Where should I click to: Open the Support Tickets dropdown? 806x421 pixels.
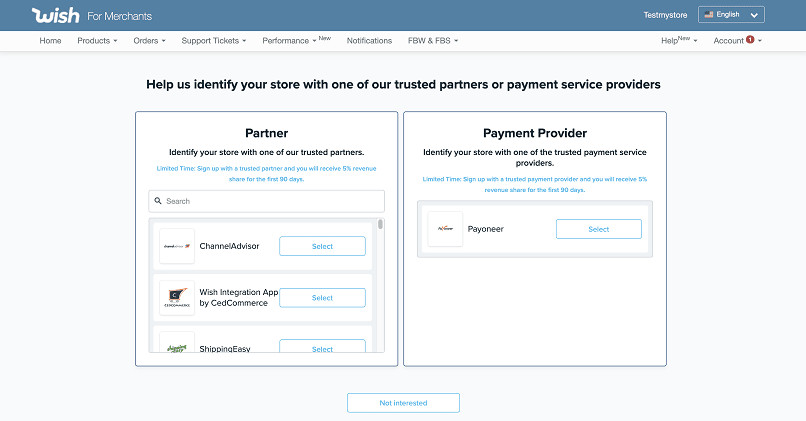pos(213,41)
